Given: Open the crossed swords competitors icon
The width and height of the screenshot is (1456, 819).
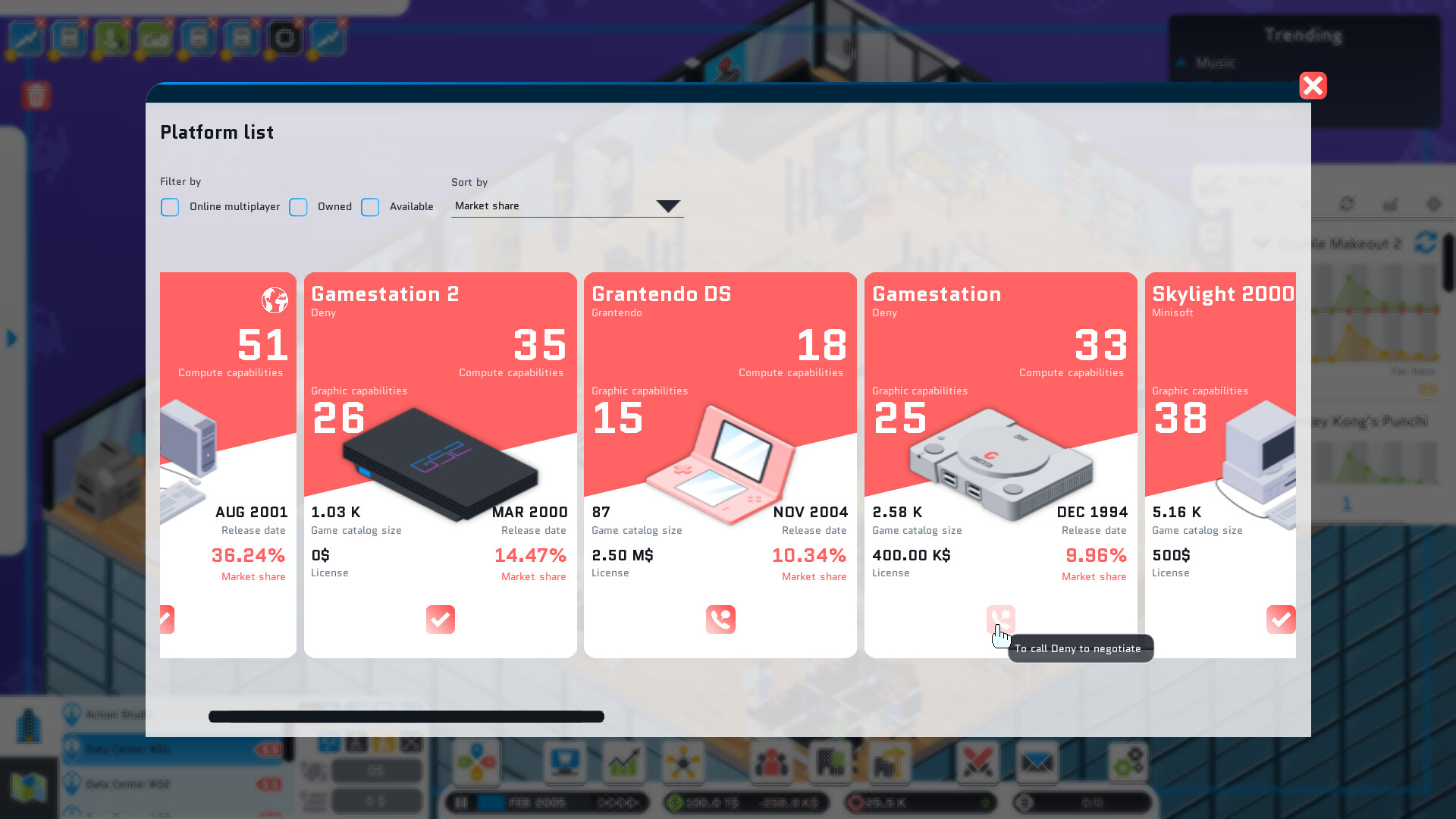Looking at the screenshot, I should coord(977,761).
